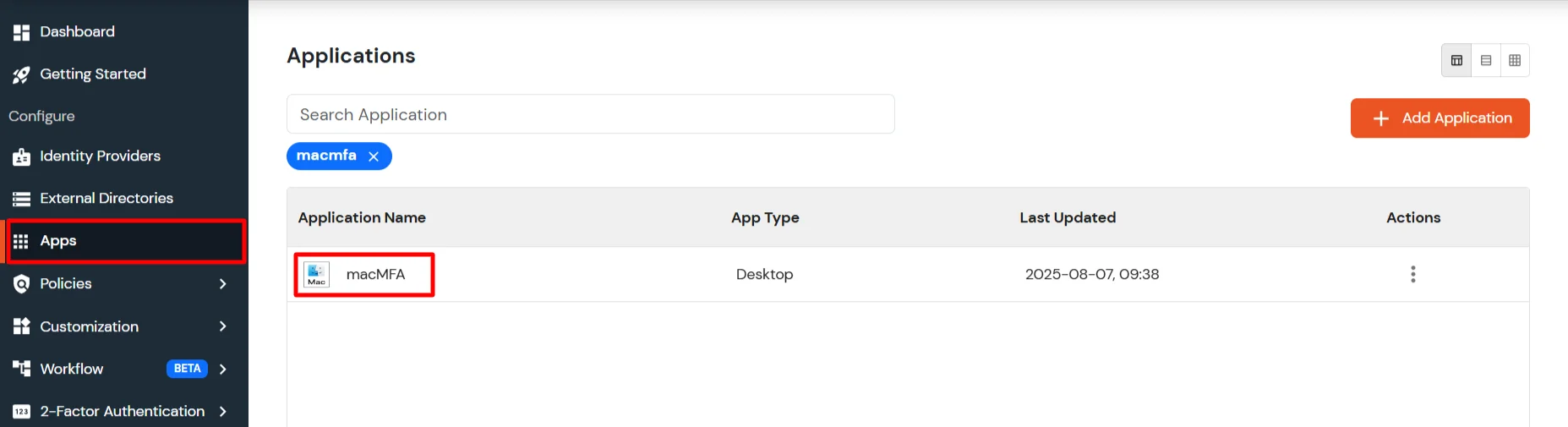Click the Workflow diagram icon
Screen dimensions: 1568x427
click(x=21, y=368)
